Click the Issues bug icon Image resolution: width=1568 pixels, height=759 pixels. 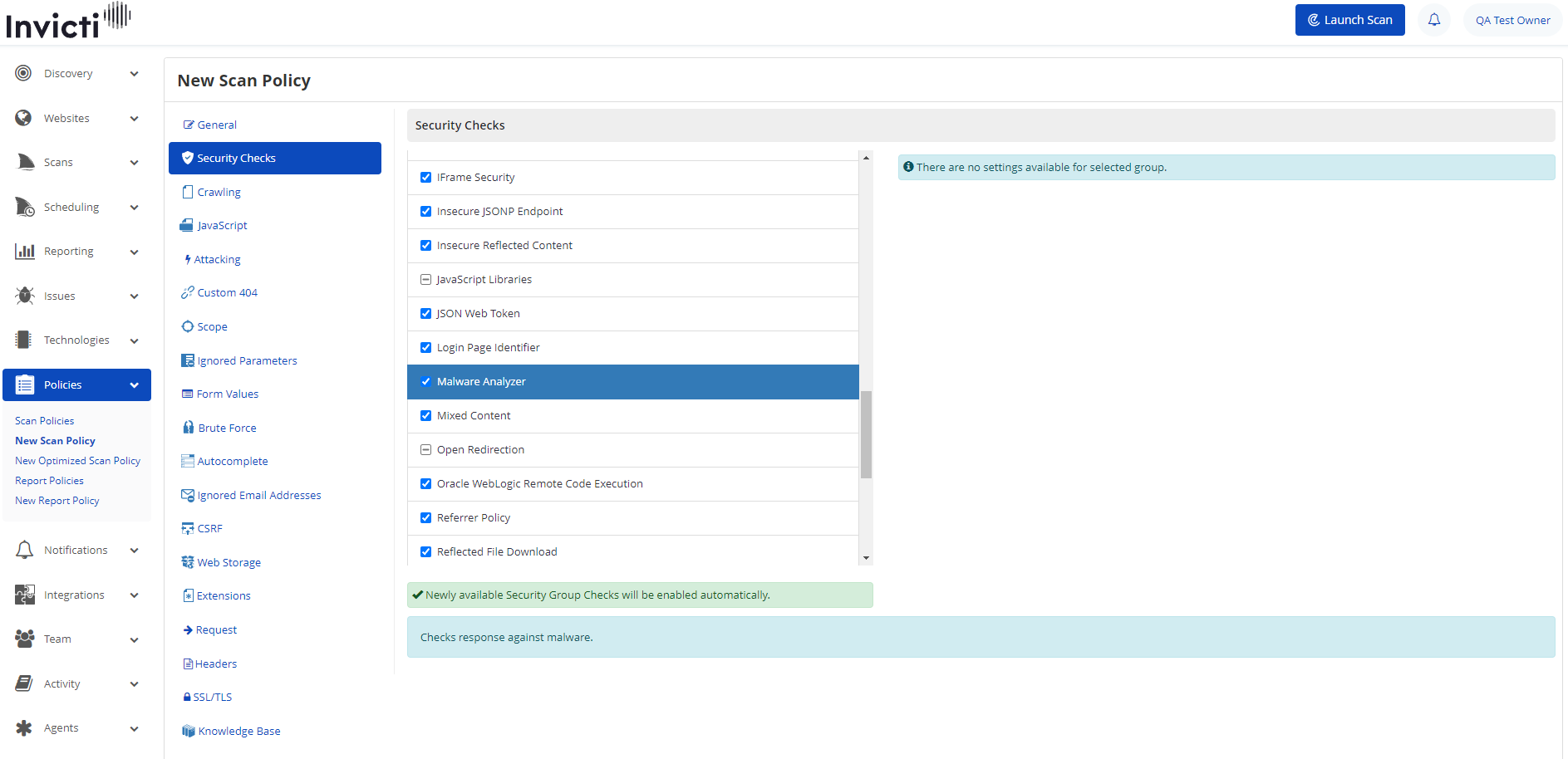click(x=25, y=296)
